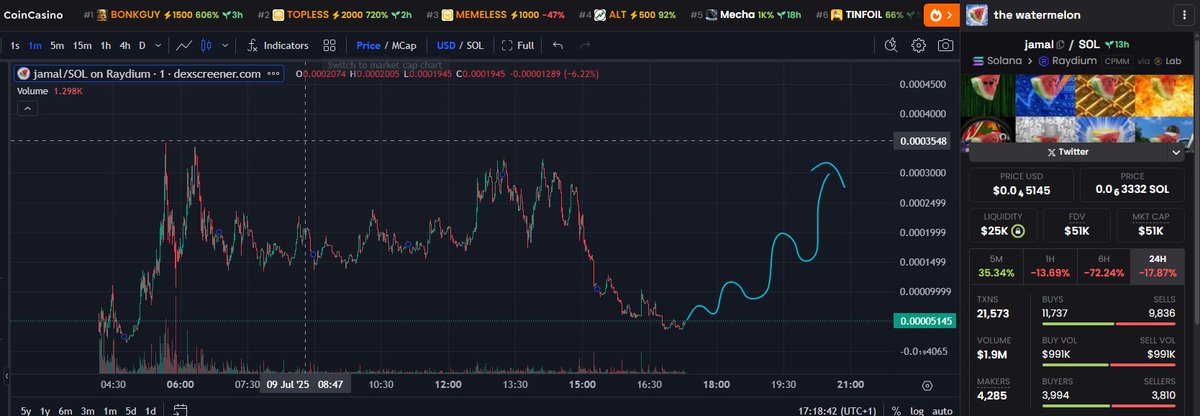Open the line chart type icon
Screen dimensions: 1200x416
click(185, 45)
